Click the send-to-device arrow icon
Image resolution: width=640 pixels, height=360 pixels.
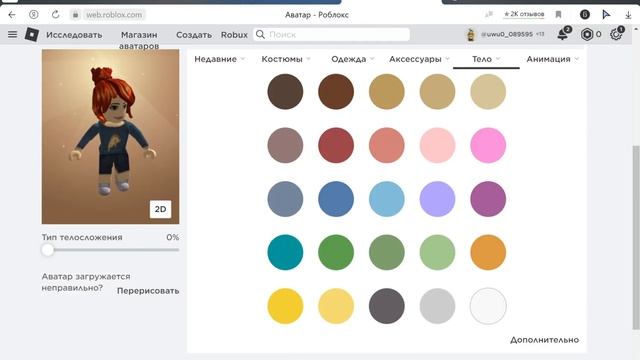[x=606, y=15]
